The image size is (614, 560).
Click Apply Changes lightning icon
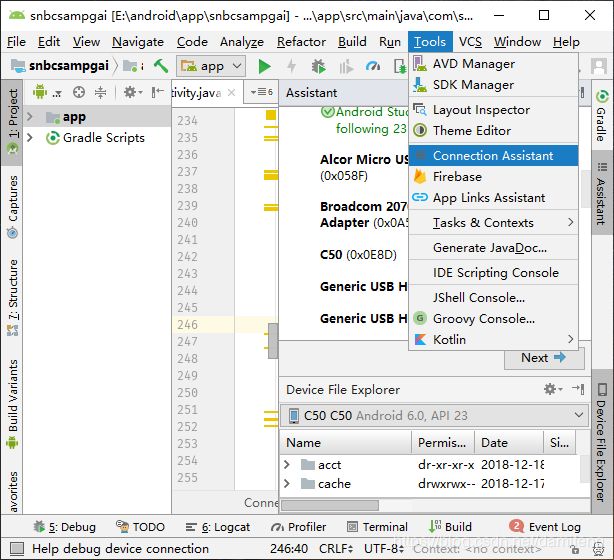coord(291,67)
